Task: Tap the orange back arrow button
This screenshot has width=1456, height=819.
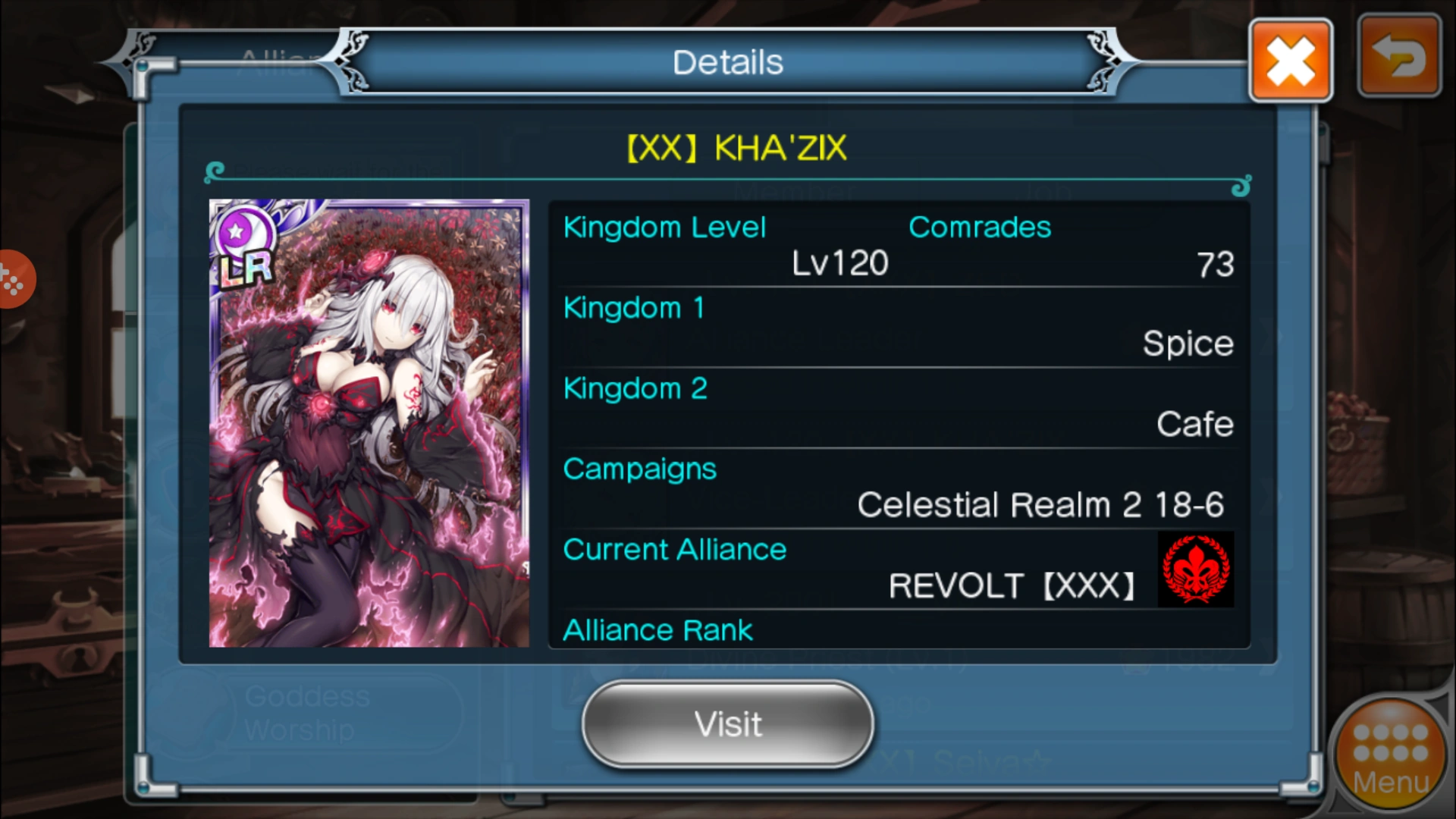Action: [x=1399, y=58]
